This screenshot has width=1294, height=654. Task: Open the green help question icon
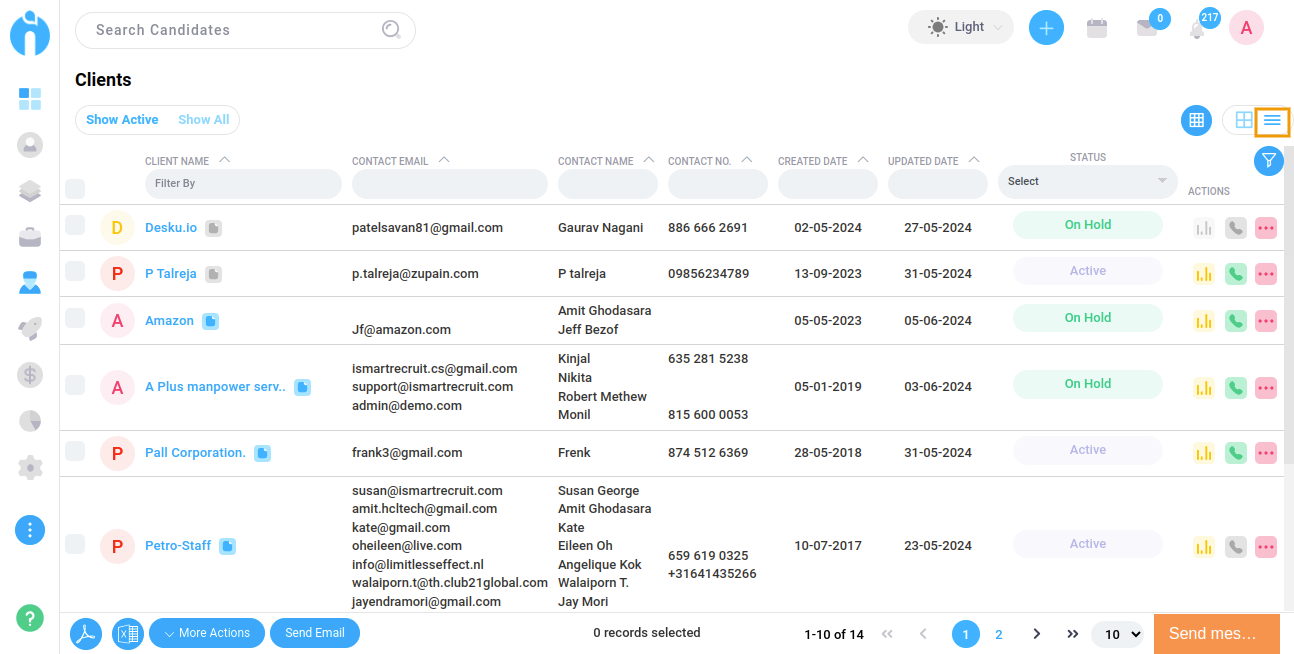(x=30, y=619)
